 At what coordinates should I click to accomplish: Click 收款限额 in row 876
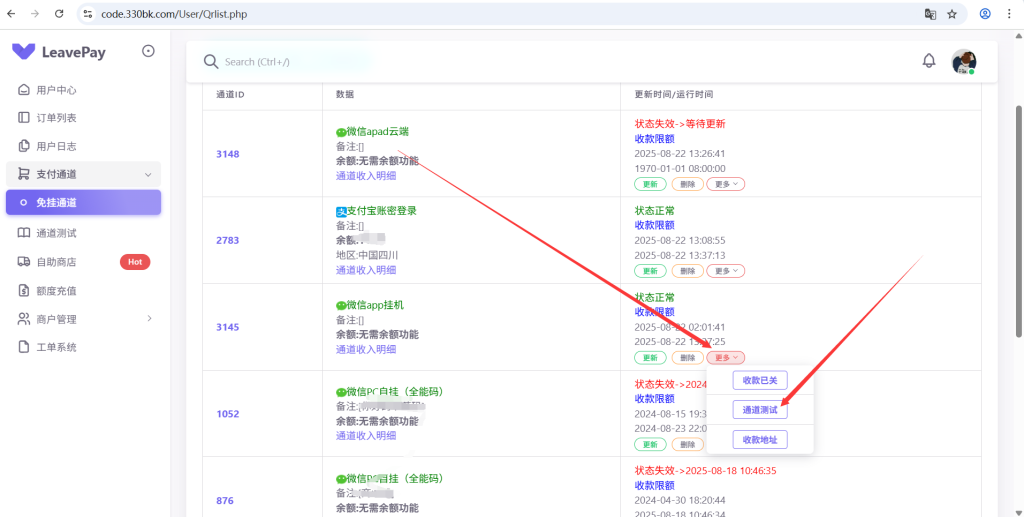click(654, 485)
